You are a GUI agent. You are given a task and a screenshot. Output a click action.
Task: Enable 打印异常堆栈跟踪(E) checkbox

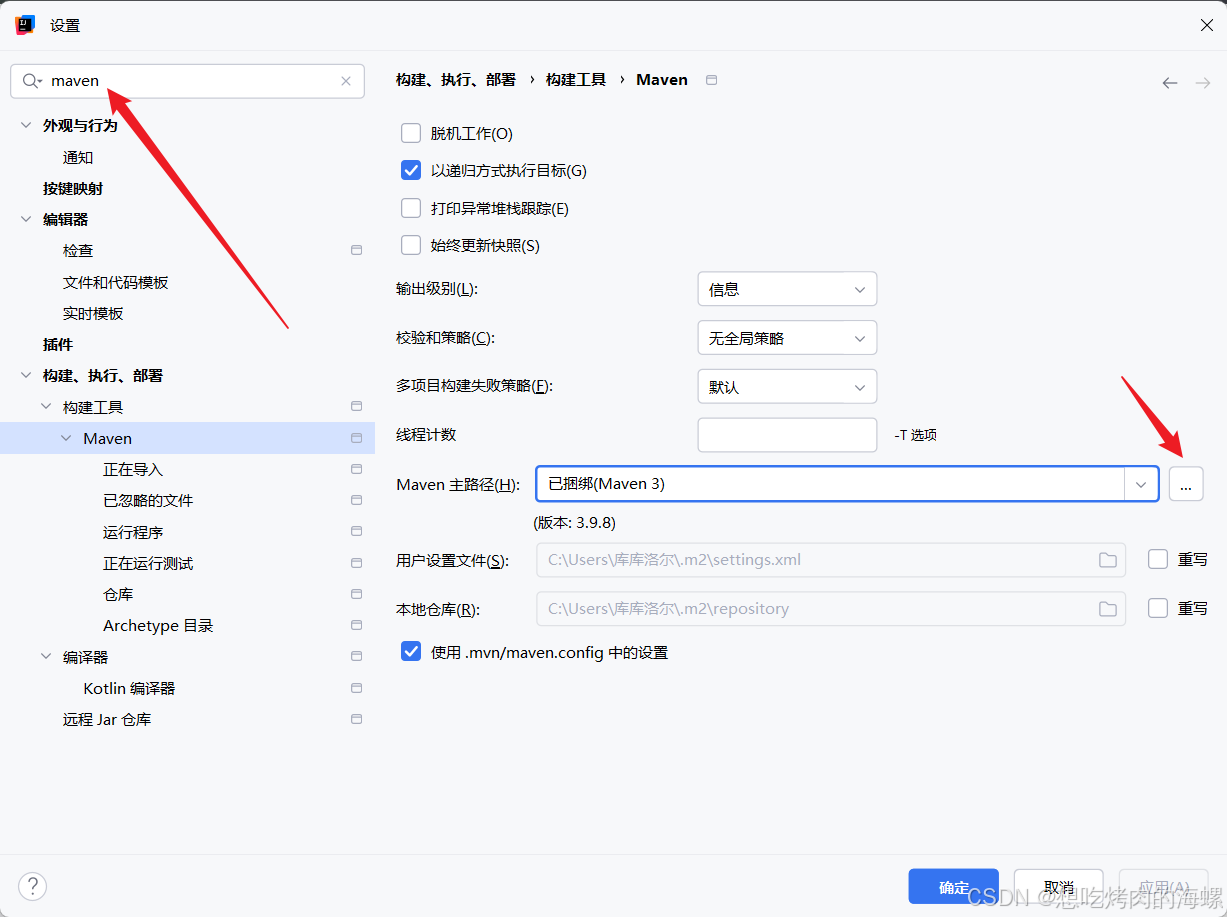coord(411,208)
